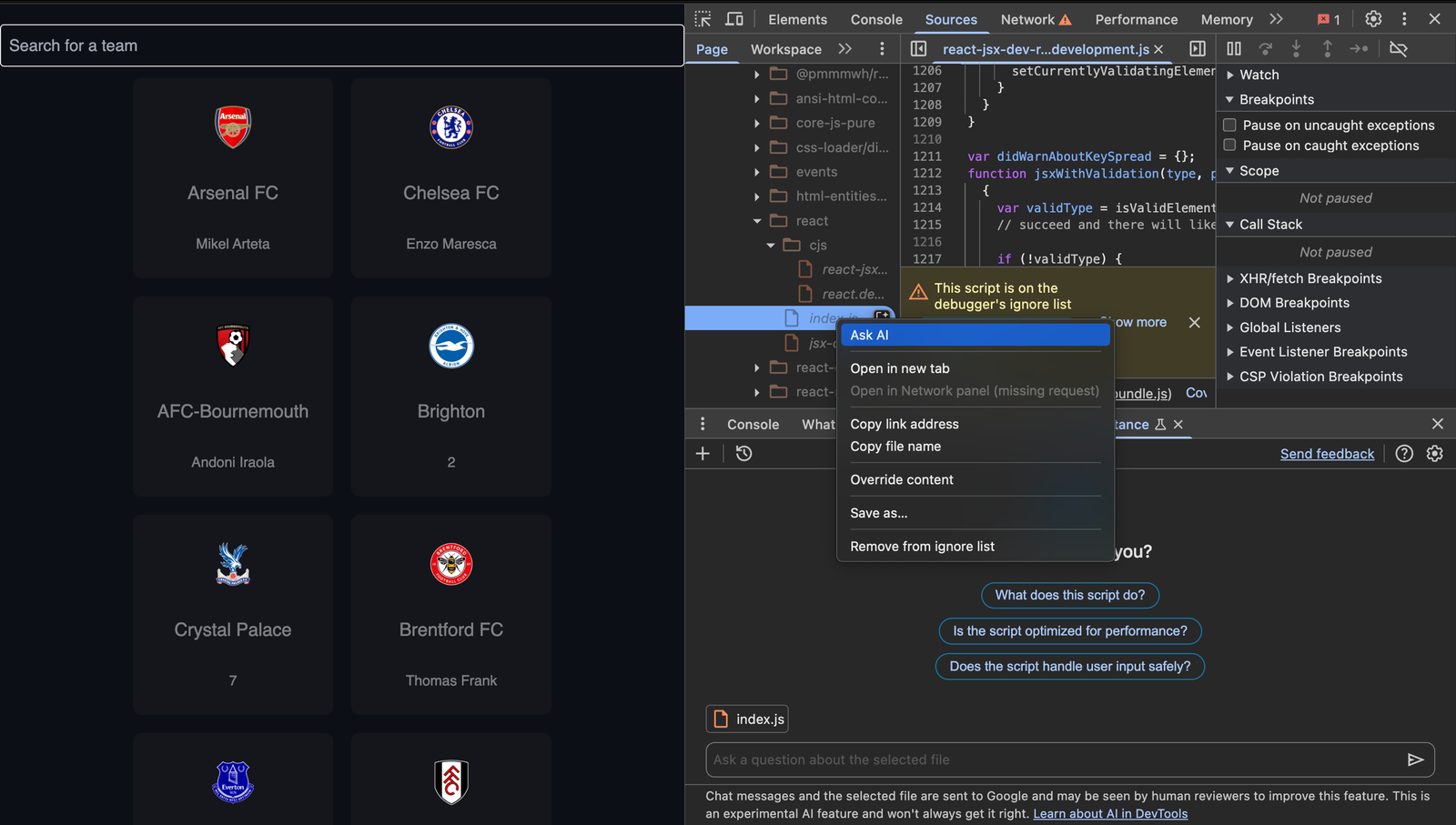The height and width of the screenshot is (825, 1456).
Task: Open the drawer three-dot menu
Action: point(703,424)
